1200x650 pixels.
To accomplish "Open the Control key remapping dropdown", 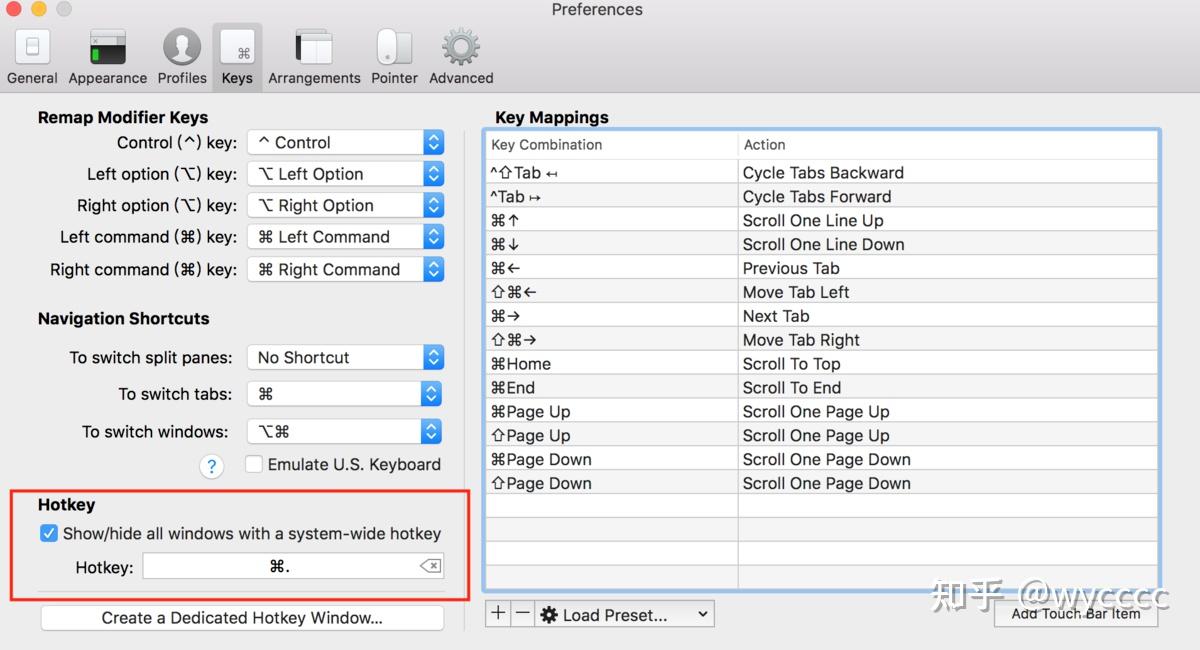I will (345, 142).
